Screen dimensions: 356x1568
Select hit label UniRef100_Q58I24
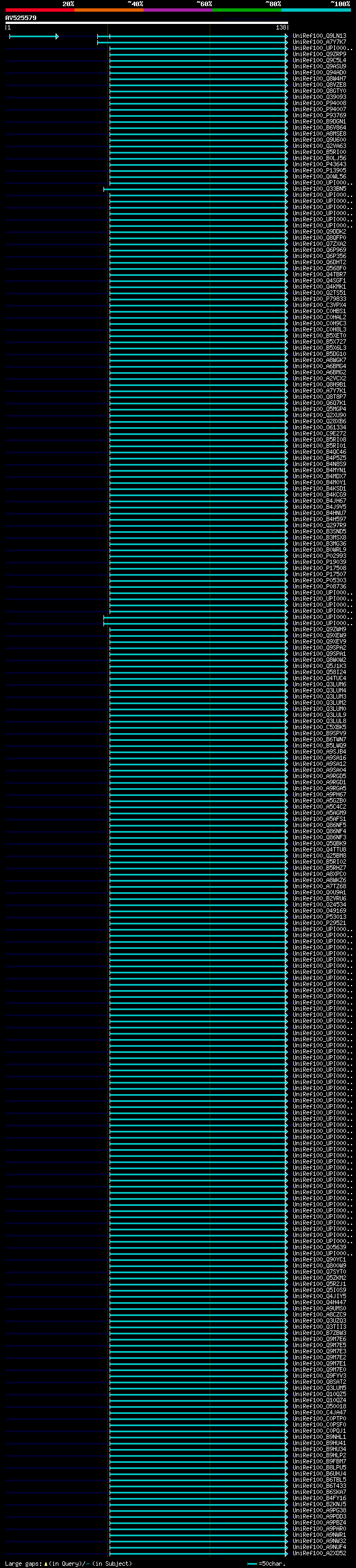[x=319, y=672]
